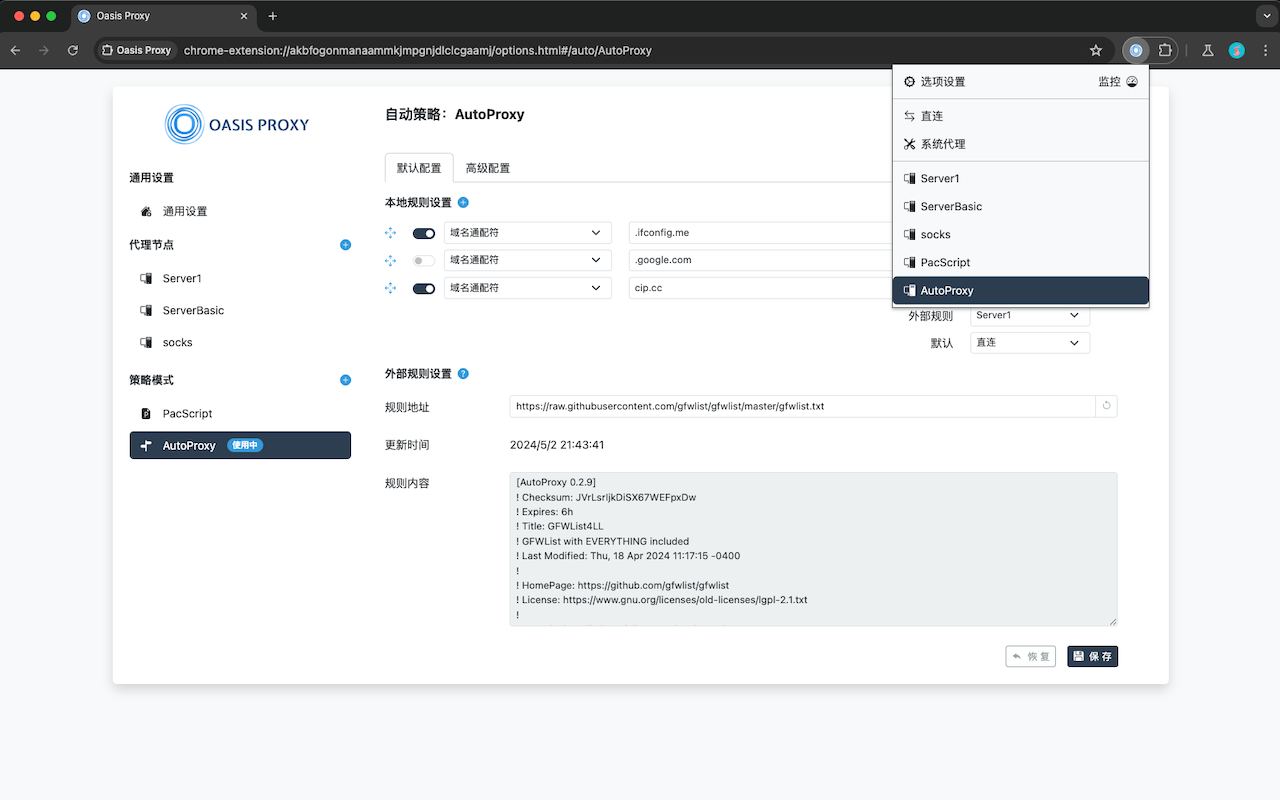Choose AutoProxy in the popup list
Viewport: 1280px width, 800px height.
click(x=1021, y=290)
